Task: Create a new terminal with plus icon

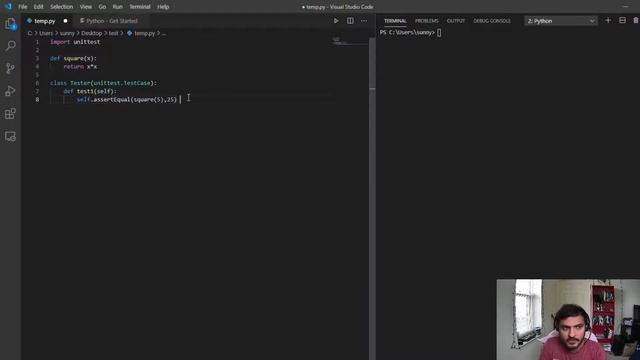Action: (608, 20)
